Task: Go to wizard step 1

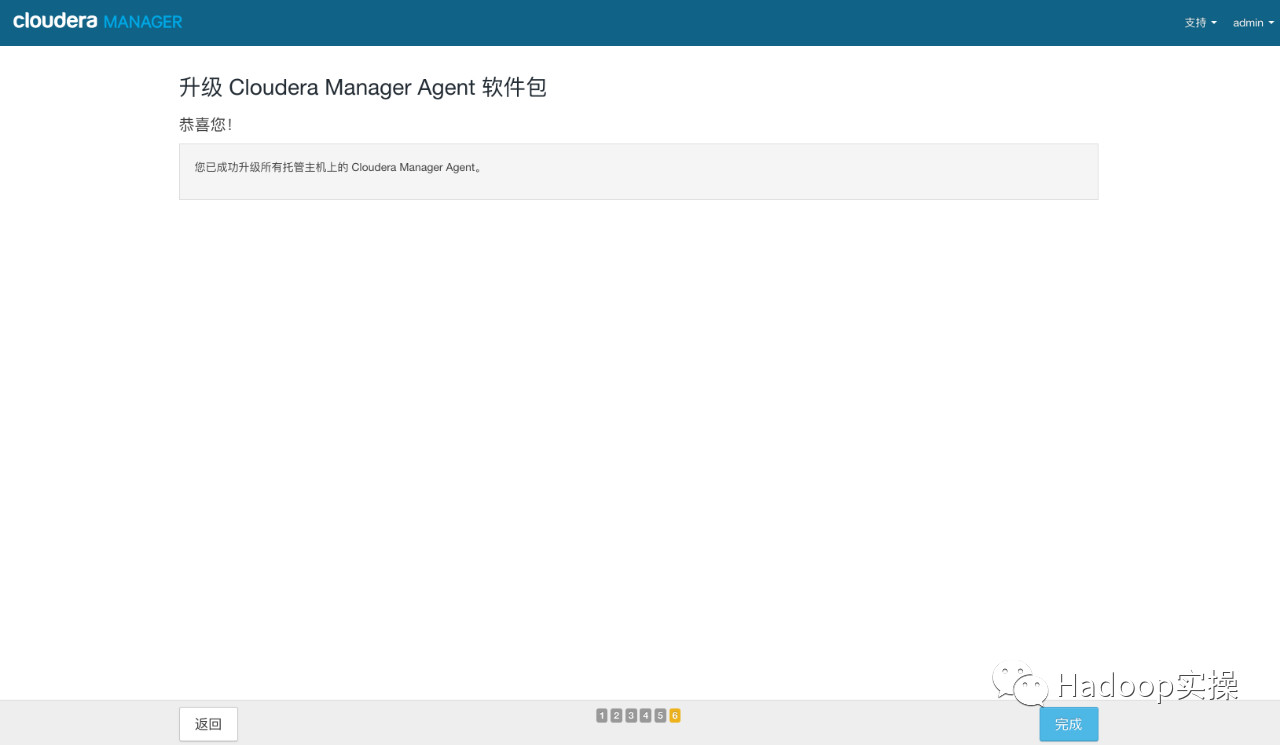Action: point(602,715)
